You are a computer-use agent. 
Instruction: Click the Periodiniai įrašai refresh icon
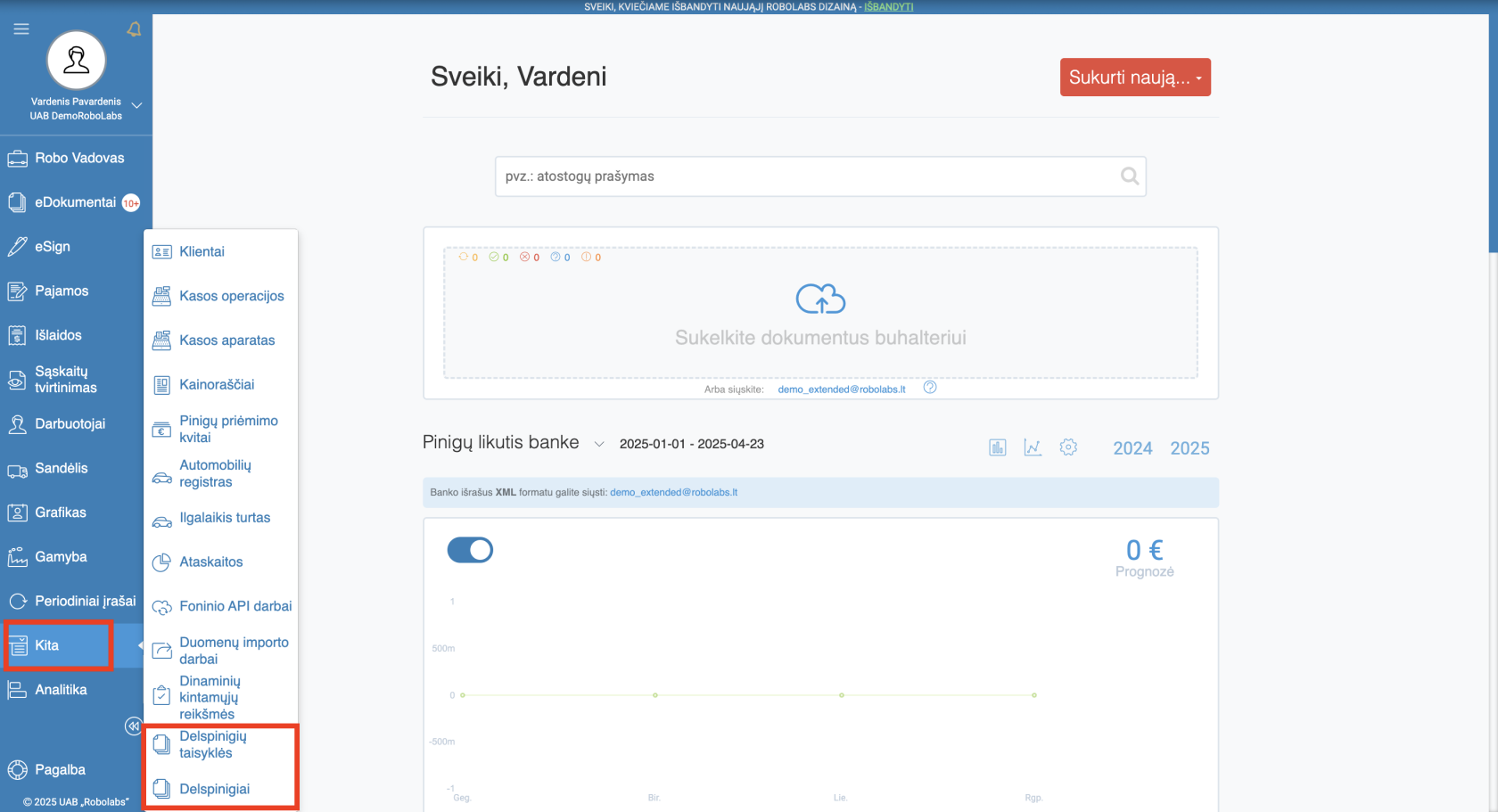(x=18, y=602)
